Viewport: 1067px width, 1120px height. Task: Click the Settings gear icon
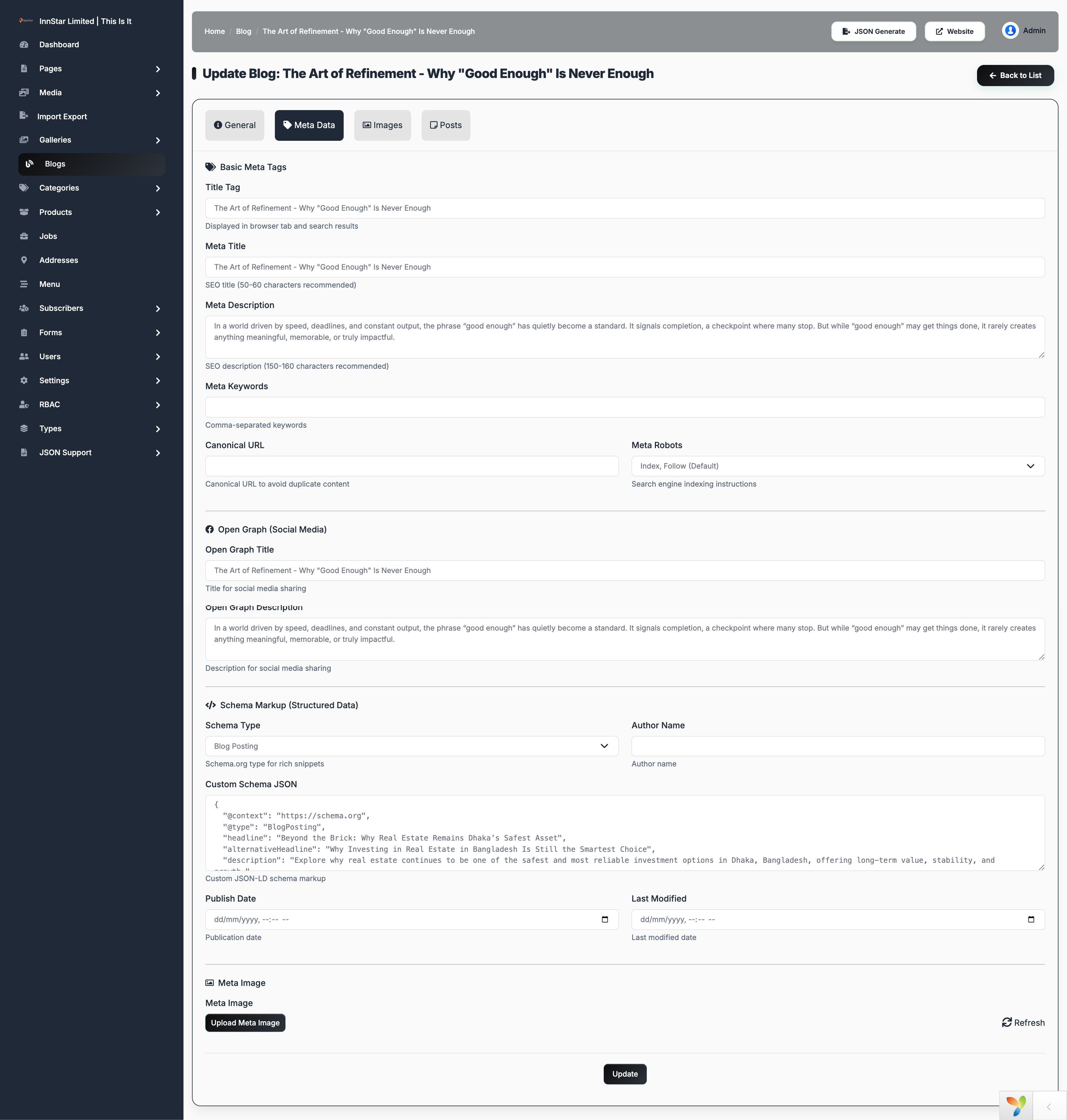point(24,380)
